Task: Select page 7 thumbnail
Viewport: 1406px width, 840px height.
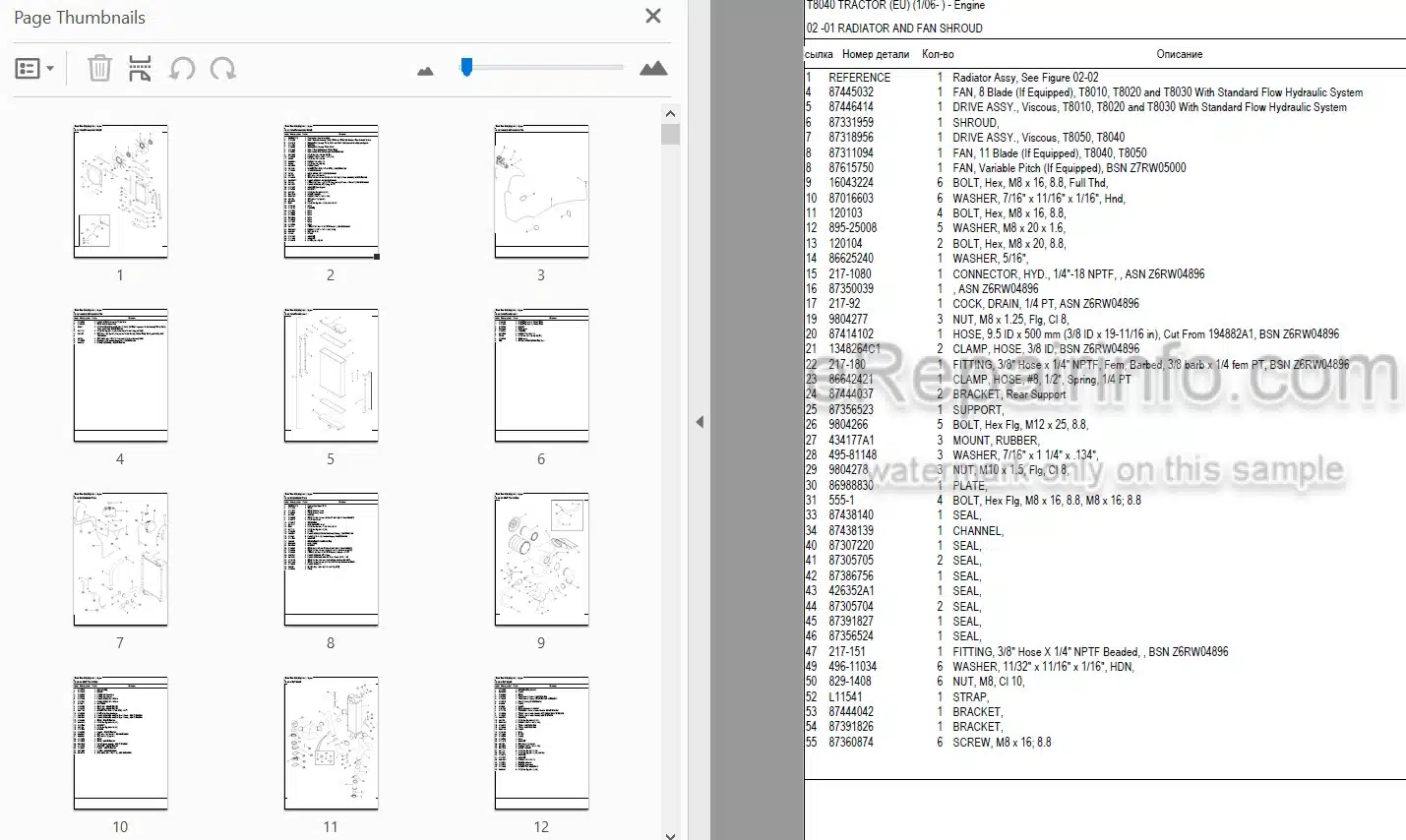Action: (120, 559)
